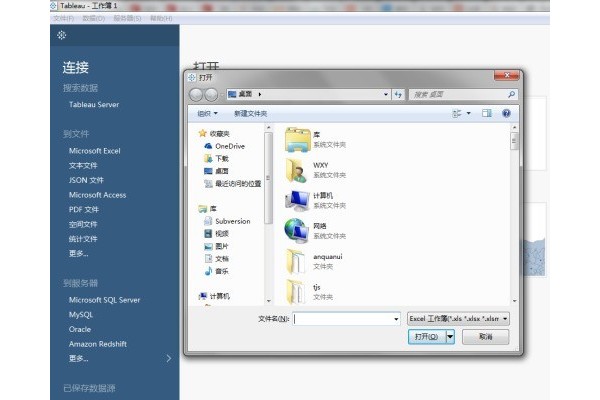
Task: Open the 数据 menu in Tableau
Action: coord(93,18)
